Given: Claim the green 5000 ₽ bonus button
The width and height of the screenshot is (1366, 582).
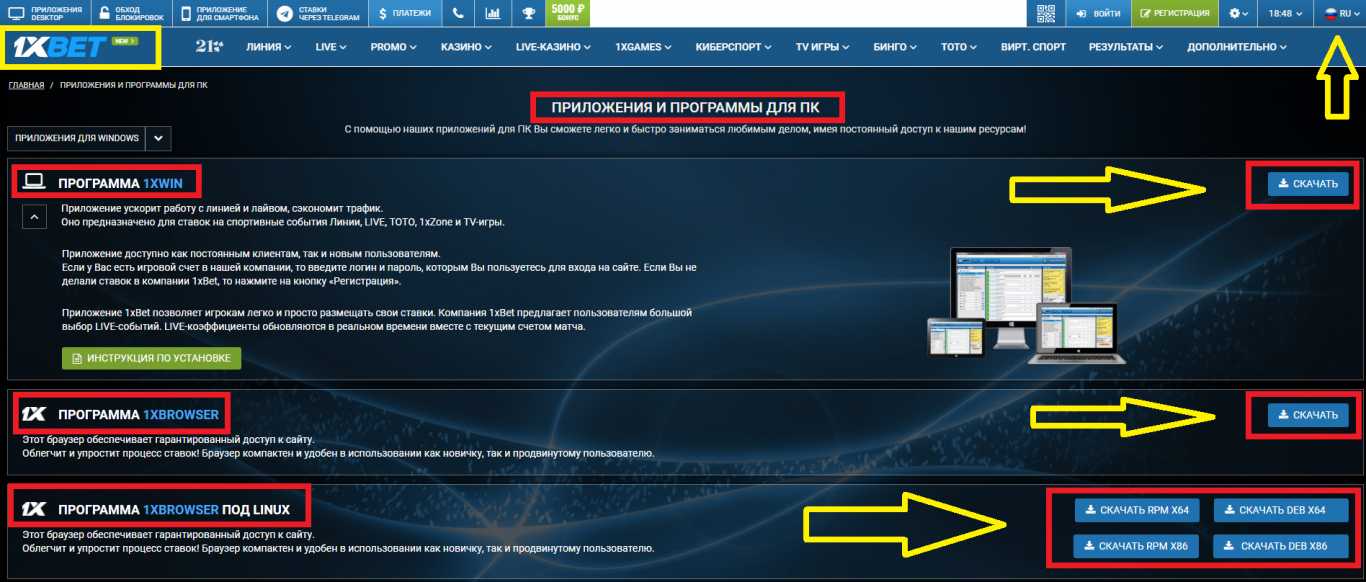Looking at the screenshot, I should [567, 13].
